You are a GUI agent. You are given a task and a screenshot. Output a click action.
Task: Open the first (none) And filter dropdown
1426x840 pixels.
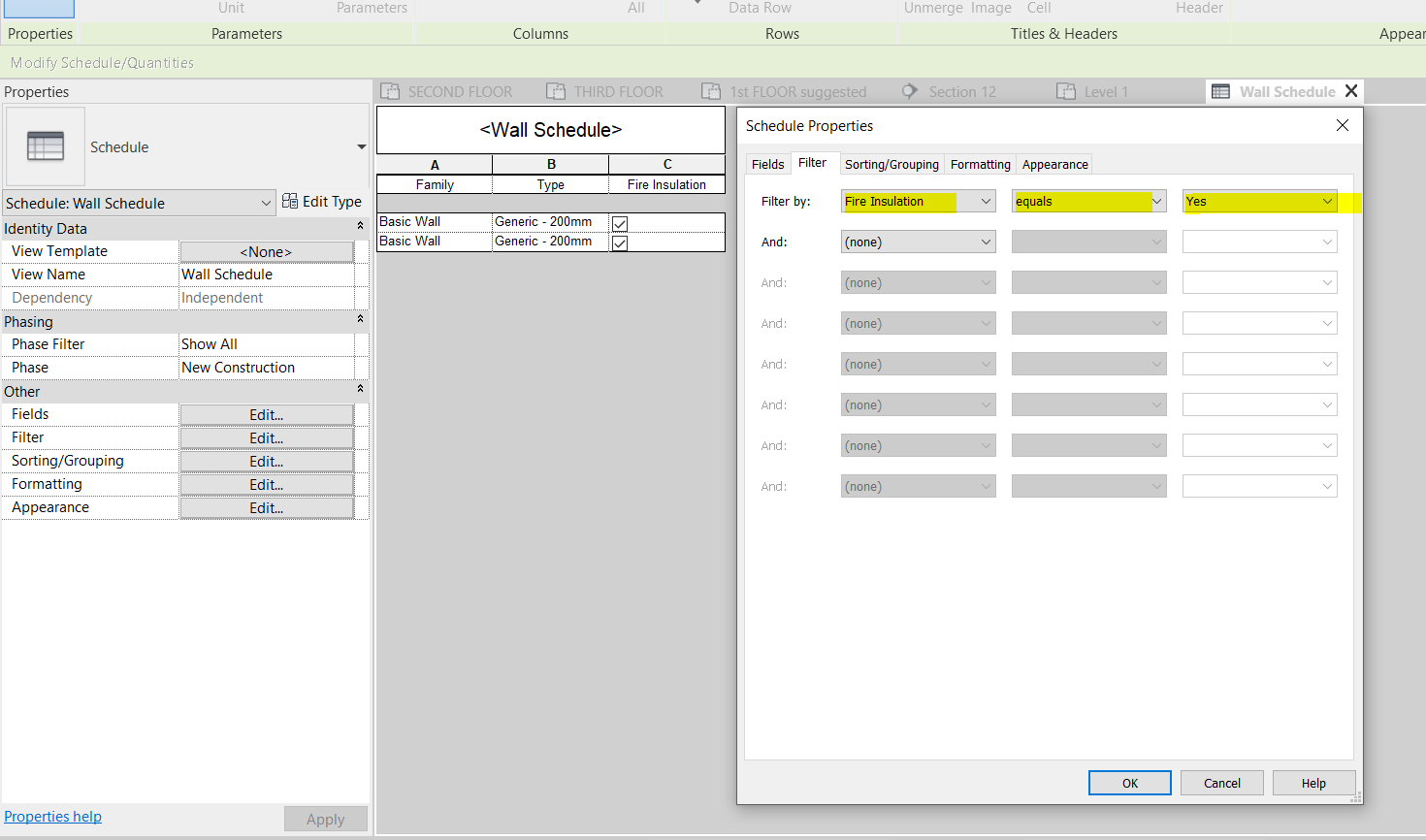click(988, 242)
